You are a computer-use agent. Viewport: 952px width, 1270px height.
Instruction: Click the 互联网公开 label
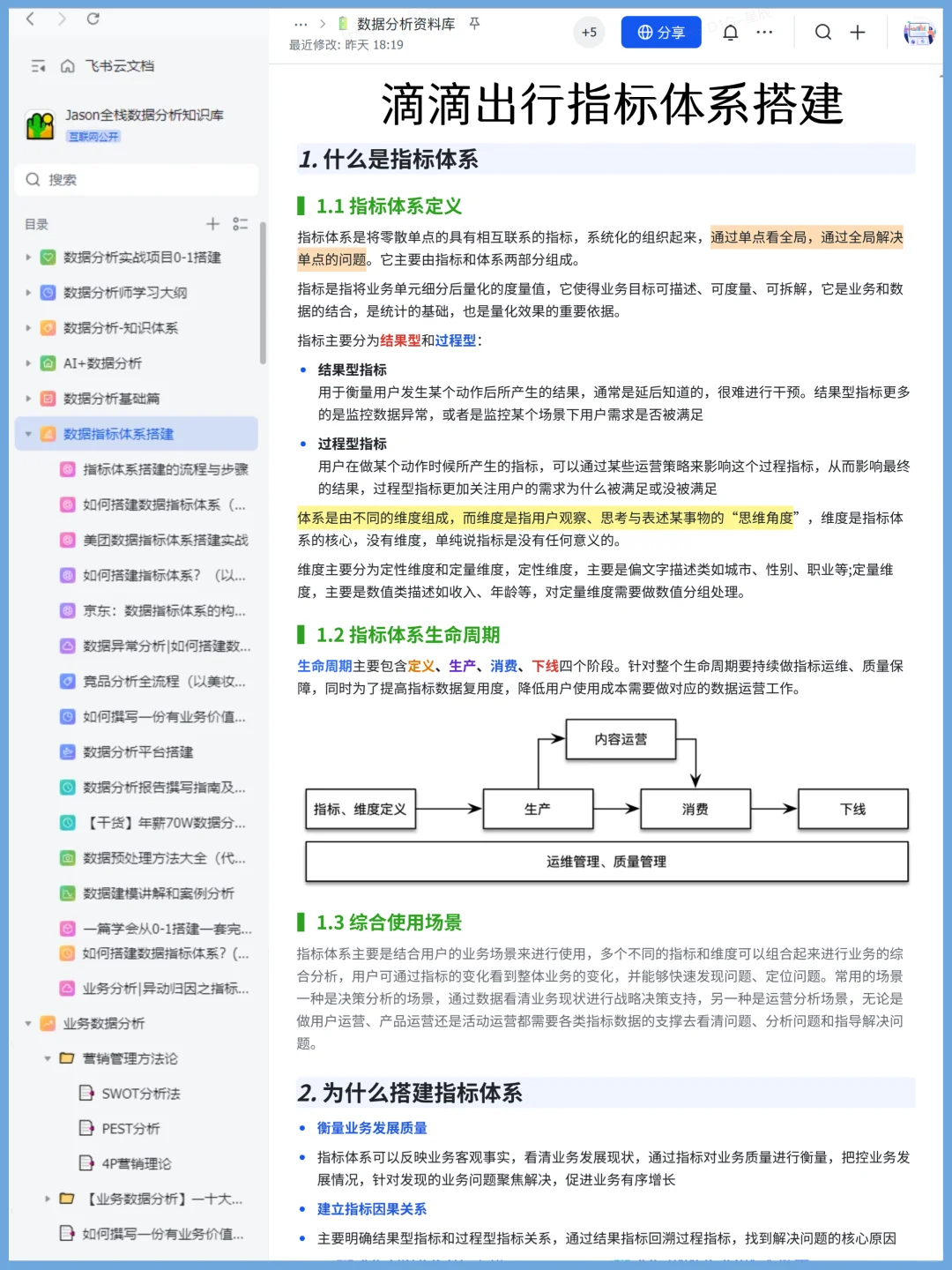[95, 137]
